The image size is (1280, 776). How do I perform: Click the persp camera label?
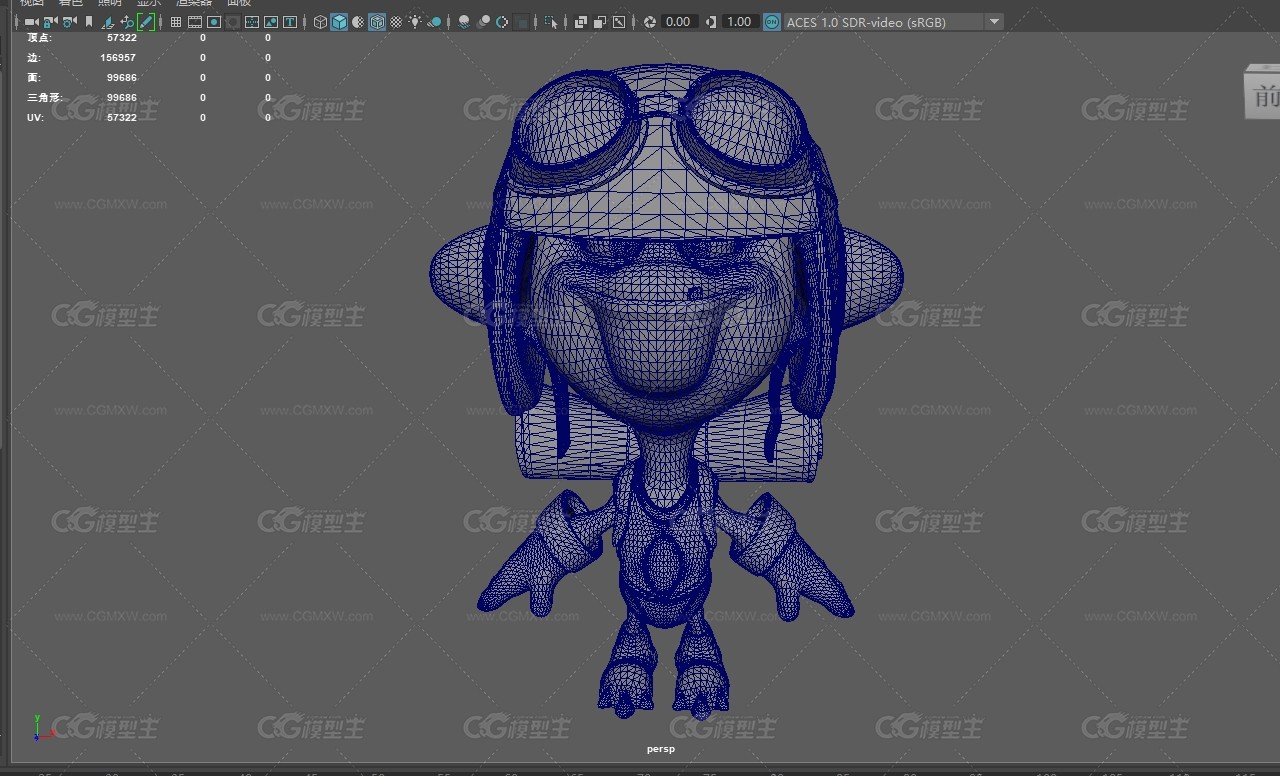(x=661, y=749)
